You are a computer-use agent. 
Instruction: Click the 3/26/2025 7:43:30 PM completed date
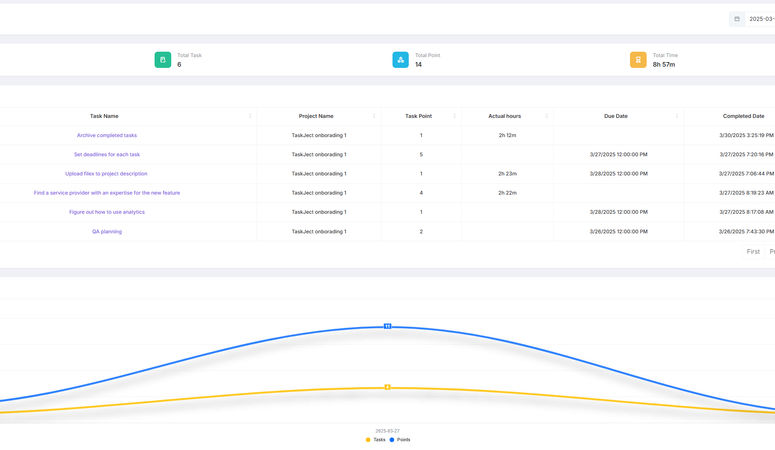pyautogui.click(x=746, y=231)
